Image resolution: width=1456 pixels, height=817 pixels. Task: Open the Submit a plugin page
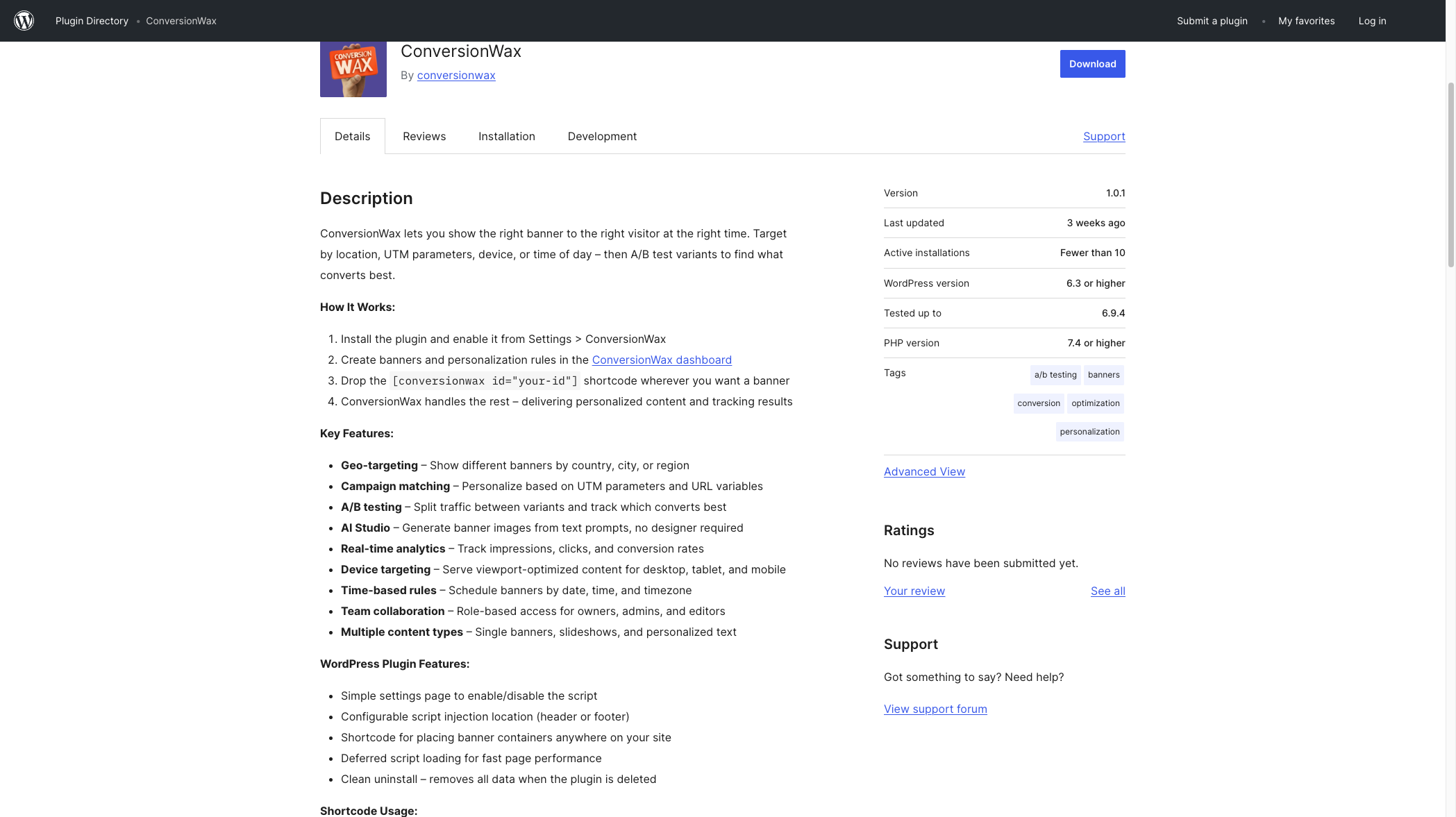click(x=1211, y=21)
